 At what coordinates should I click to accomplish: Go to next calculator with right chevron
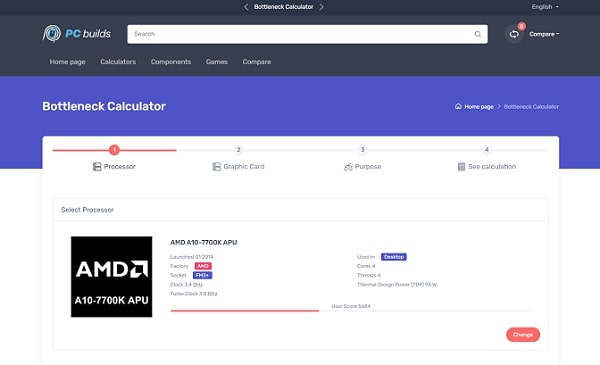point(321,7)
